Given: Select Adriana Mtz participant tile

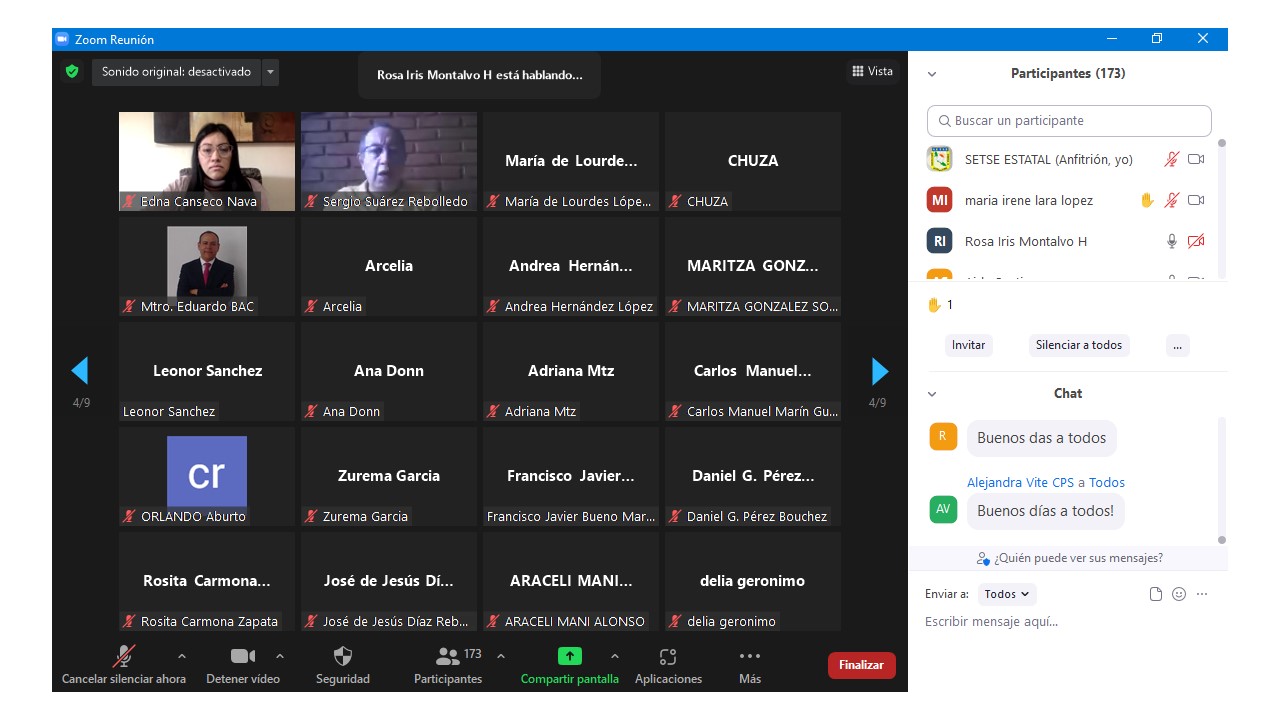Looking at the screenshot, I should click(x=571, y=371).
